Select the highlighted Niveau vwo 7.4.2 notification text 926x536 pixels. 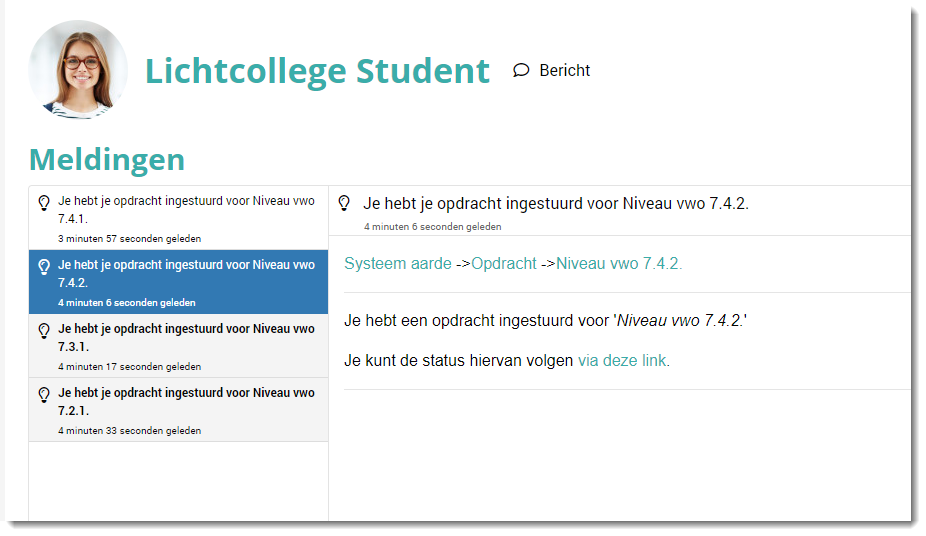tap(186, 273)
